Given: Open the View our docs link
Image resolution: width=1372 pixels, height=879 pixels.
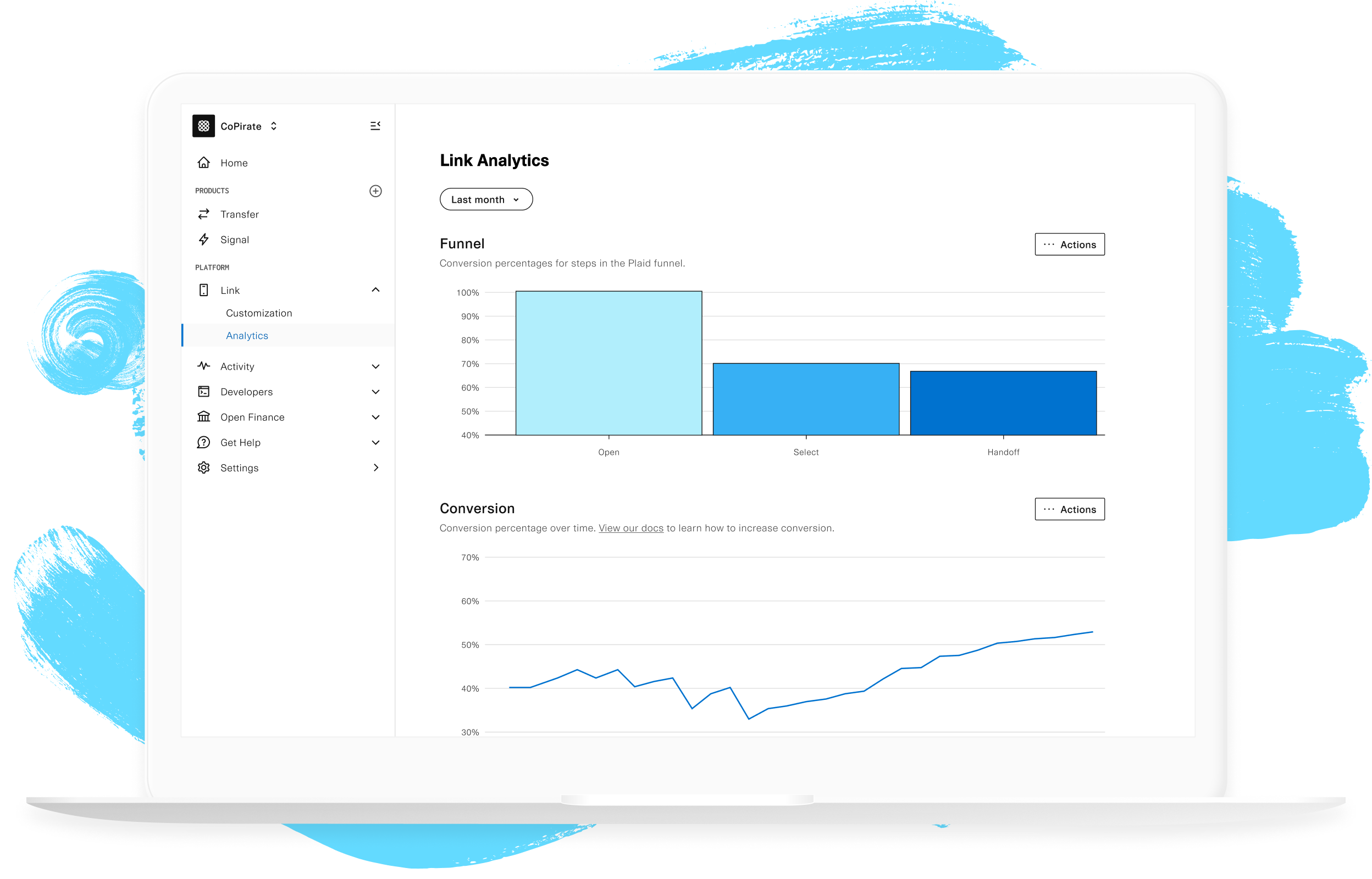Looking at the screenshot, I should 630,528.
